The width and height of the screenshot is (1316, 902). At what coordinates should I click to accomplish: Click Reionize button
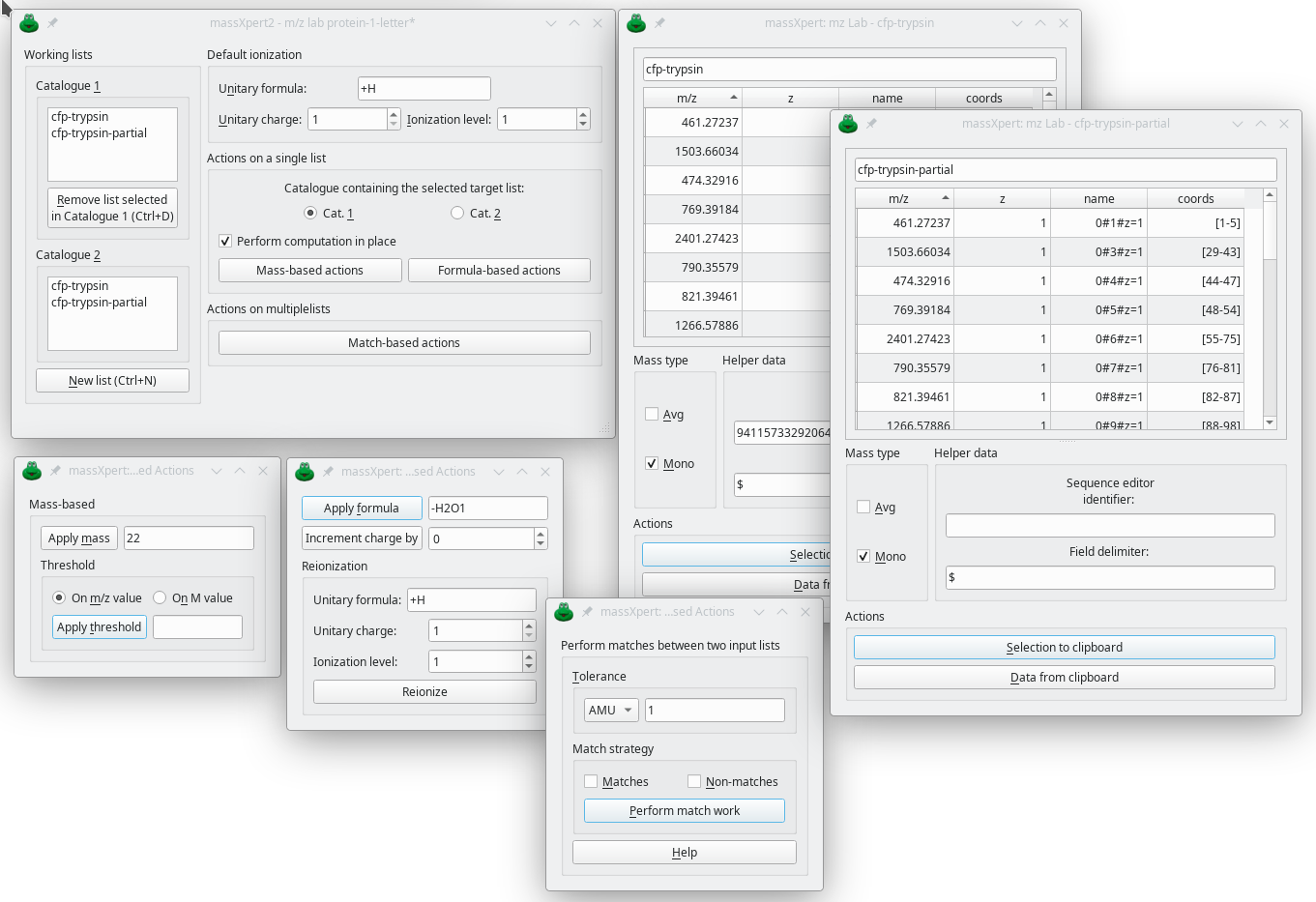click(x=424, y=691)
